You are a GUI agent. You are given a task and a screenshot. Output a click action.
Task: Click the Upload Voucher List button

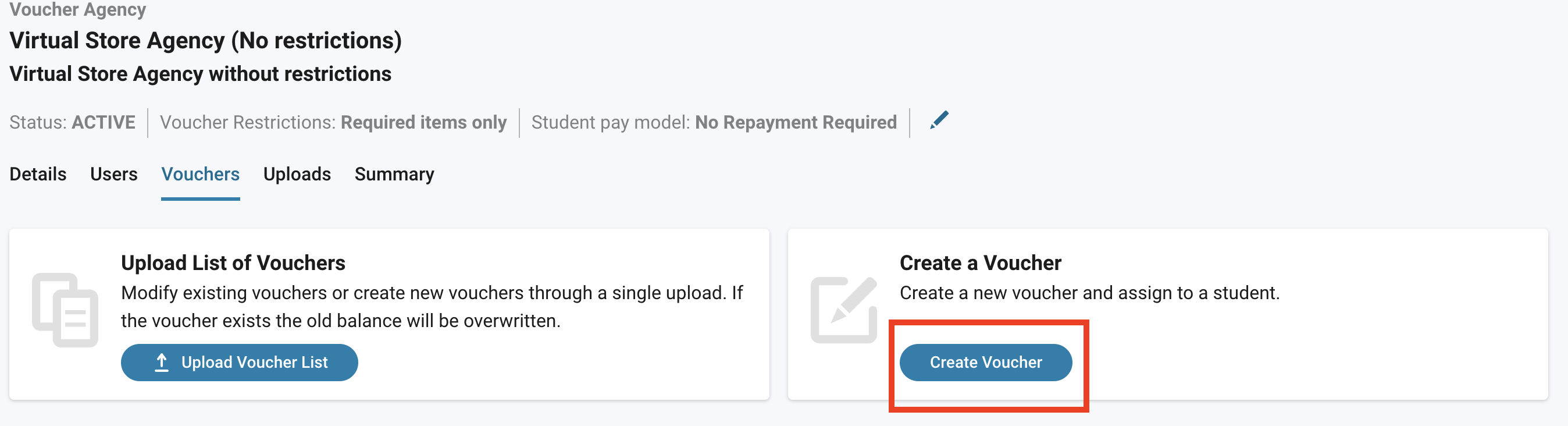[239, 362]
